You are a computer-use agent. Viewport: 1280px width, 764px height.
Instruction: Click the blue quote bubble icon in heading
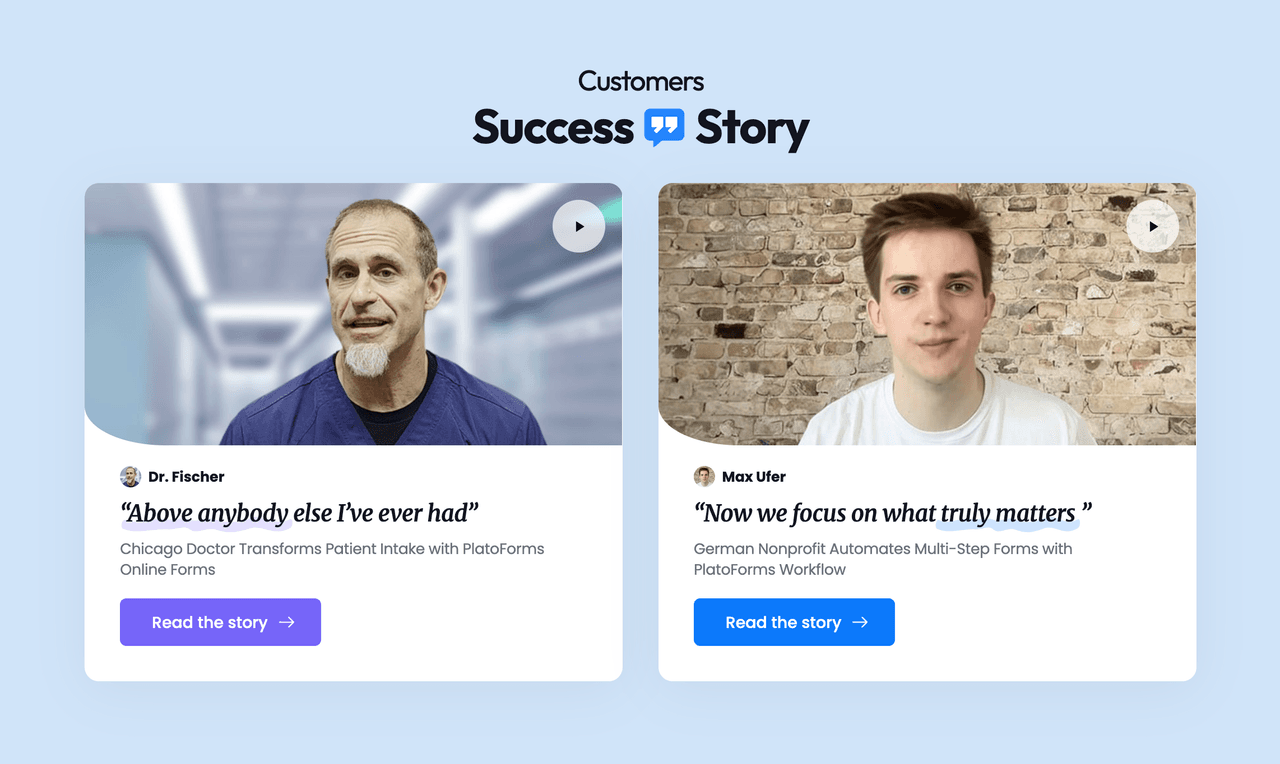[x=664, y=127]
